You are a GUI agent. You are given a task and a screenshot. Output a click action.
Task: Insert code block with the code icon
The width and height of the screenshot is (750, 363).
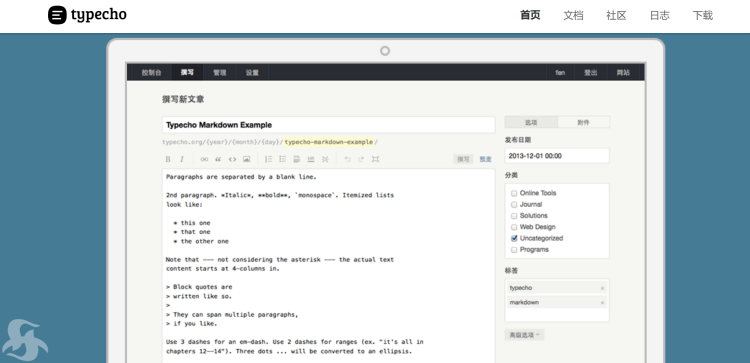(232, 159)
